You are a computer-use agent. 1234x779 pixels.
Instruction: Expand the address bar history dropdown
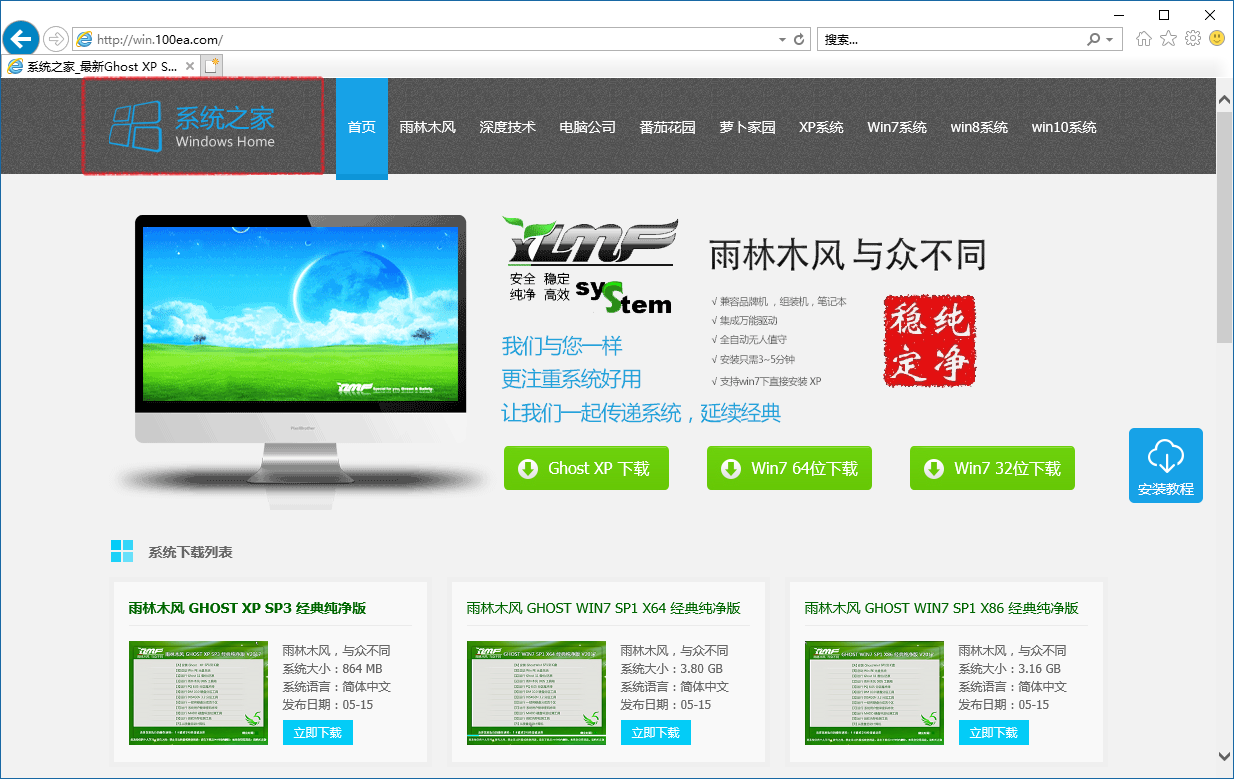tap(782, 40)
